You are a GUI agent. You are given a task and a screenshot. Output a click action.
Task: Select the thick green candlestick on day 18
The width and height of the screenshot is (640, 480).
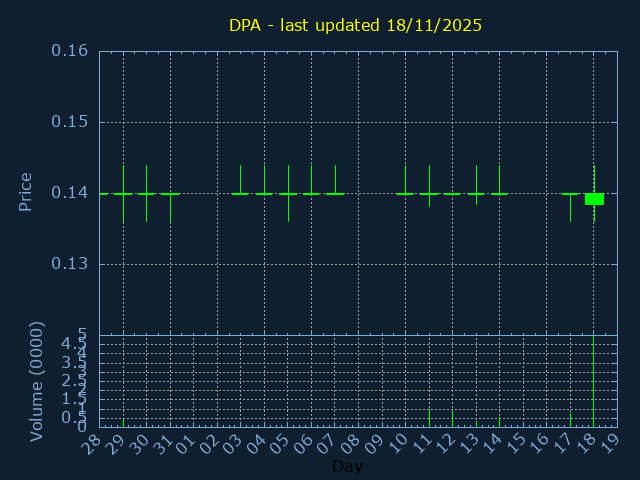click(x=594, y=199)
